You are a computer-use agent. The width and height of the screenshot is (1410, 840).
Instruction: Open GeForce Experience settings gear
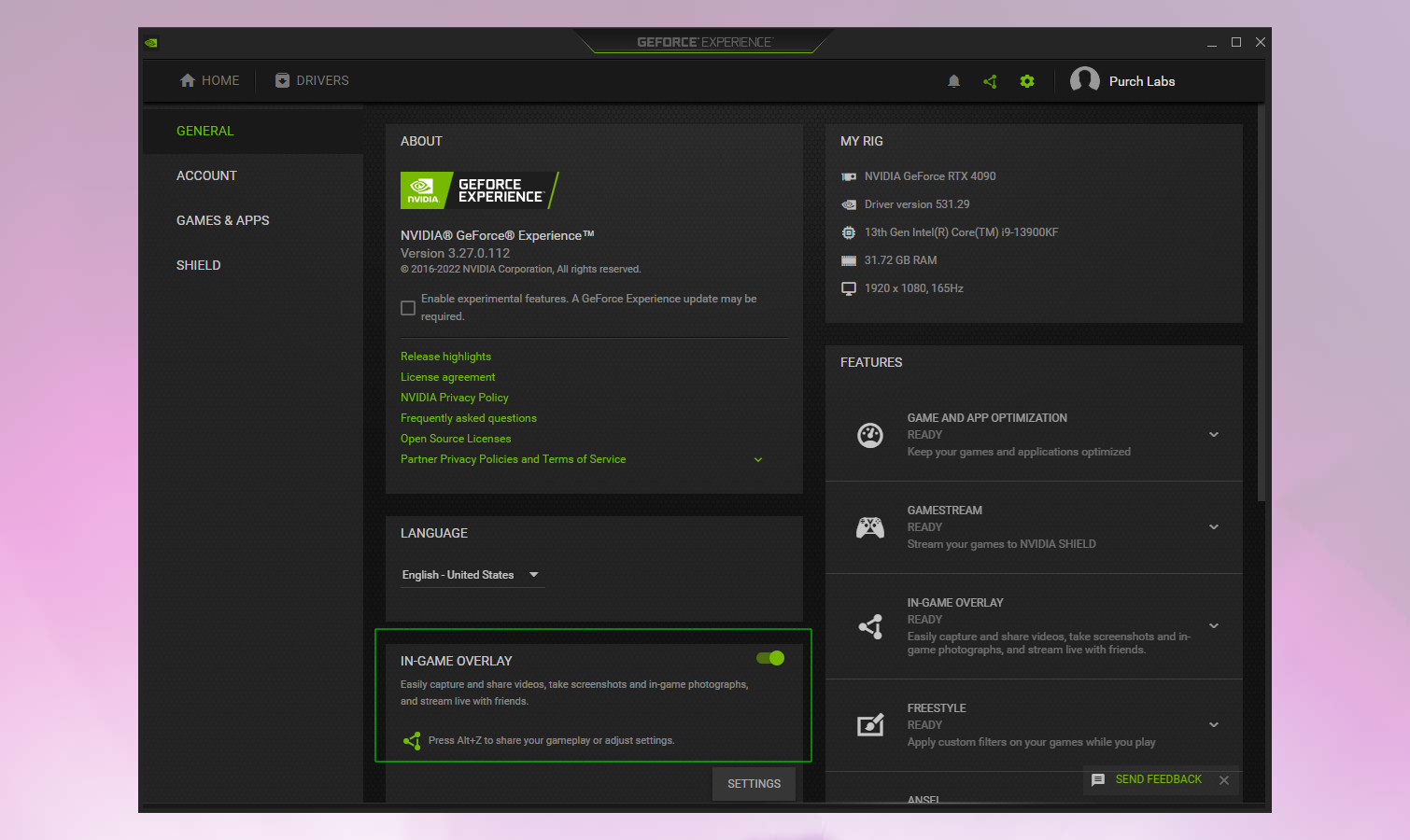pos(1027,81)
